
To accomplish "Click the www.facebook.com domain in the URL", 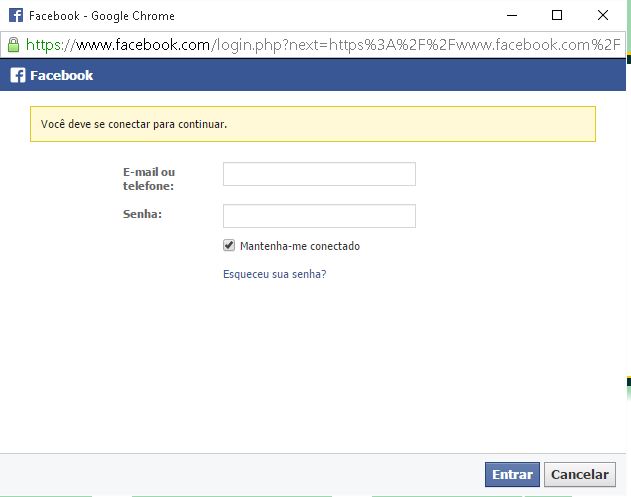I will click(143, 45).
